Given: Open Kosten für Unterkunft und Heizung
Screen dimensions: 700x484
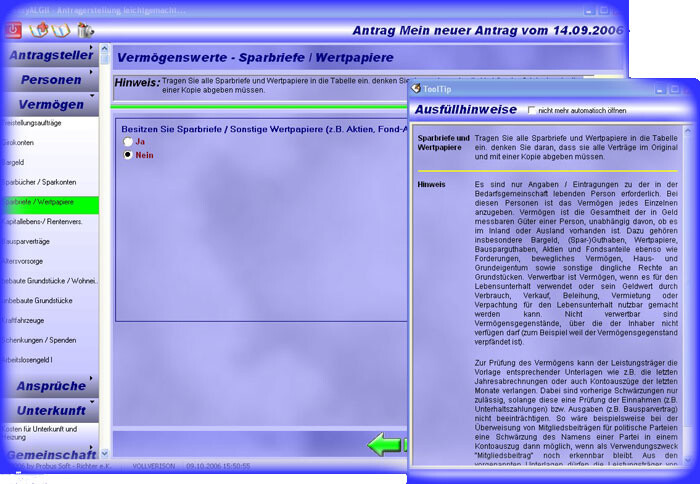Looking at the screenshot, I should [x=40, y=433].
